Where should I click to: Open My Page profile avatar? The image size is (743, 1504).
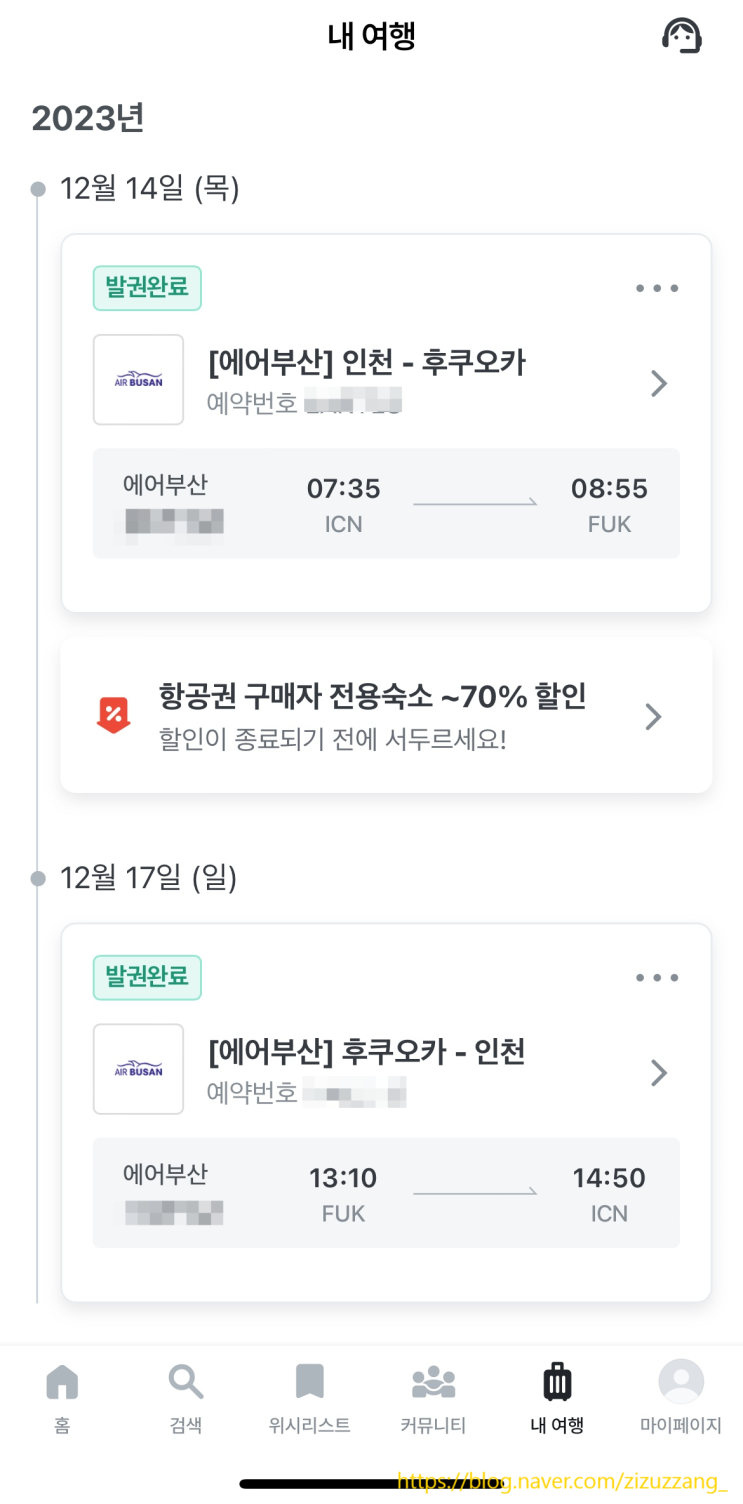point(681,1383)
